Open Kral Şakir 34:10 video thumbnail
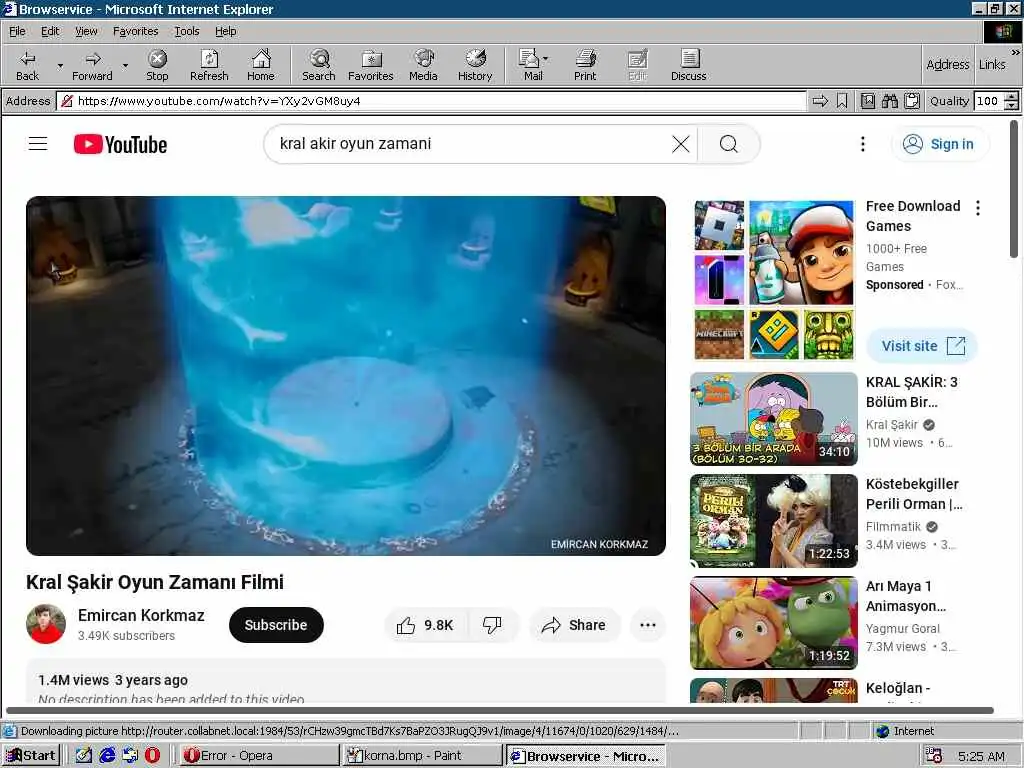The width and height of the screenshot is (1024, 768). click(773, 419)
